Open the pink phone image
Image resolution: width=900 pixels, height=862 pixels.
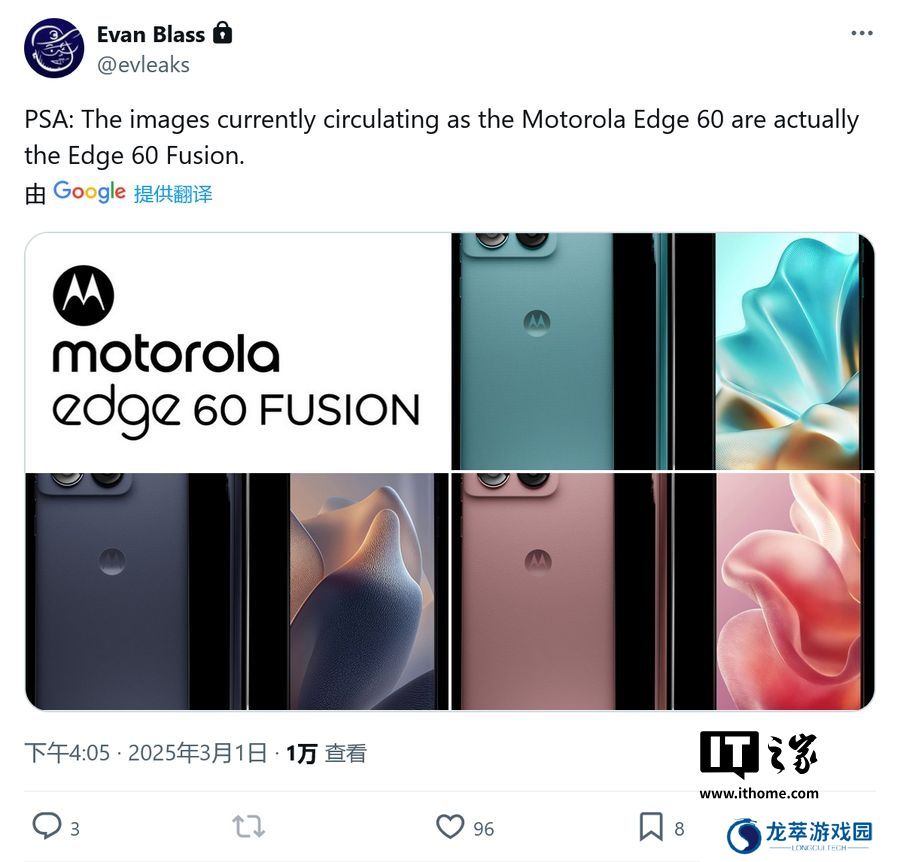(x=663, y=592)
